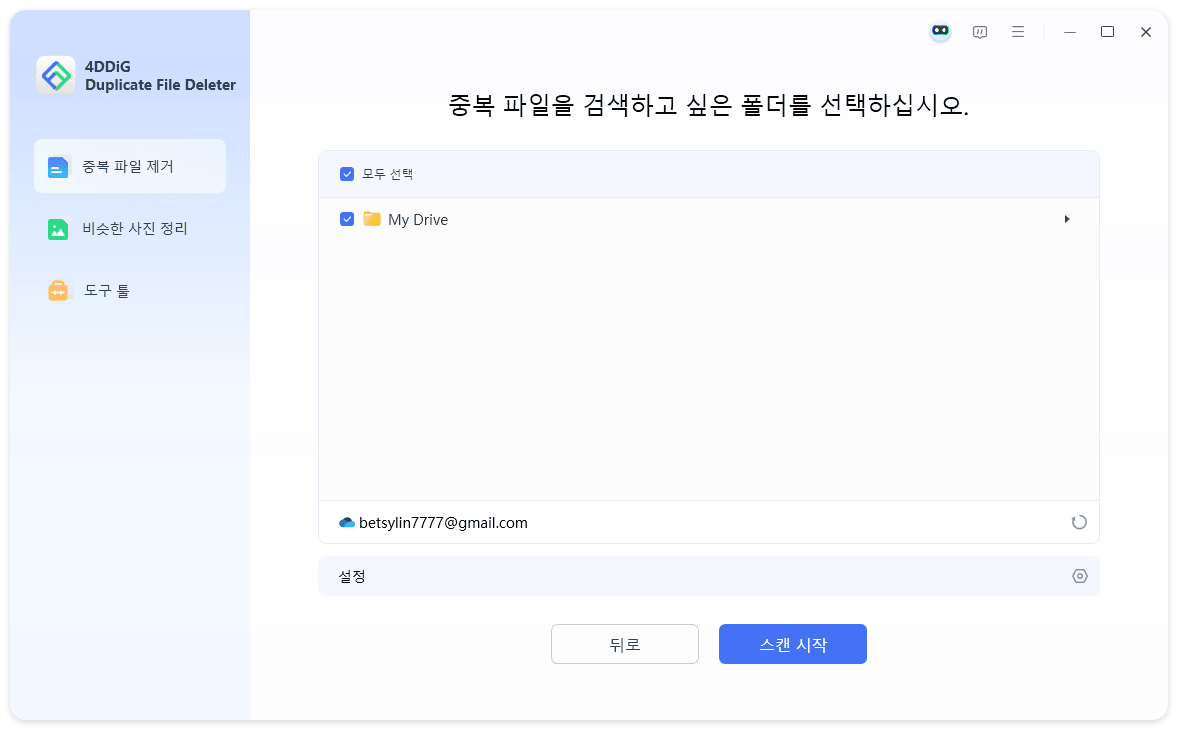
Task: Select the 중복 파일 제거 document icon
Action: 57,166
